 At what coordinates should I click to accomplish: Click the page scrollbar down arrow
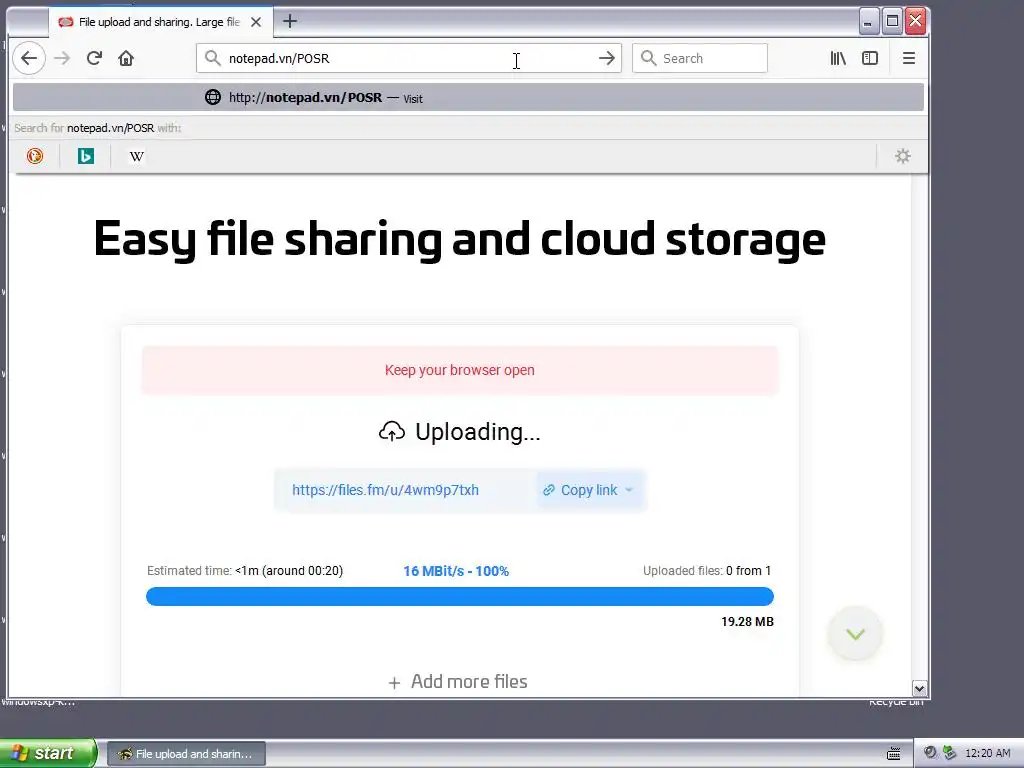[919, 688]
